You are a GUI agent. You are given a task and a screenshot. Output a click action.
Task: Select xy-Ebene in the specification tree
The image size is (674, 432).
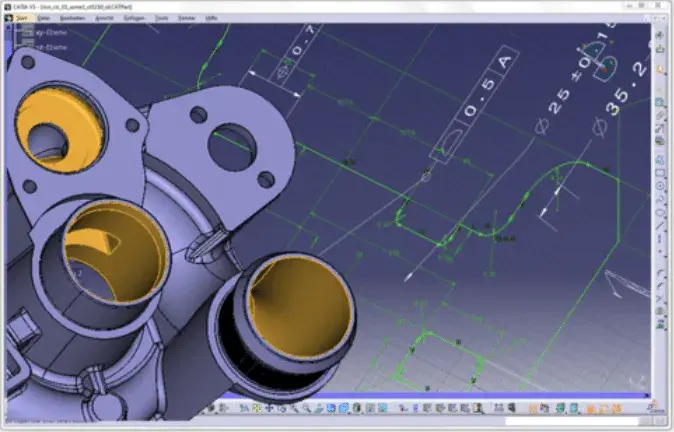[x=51, y=33]
